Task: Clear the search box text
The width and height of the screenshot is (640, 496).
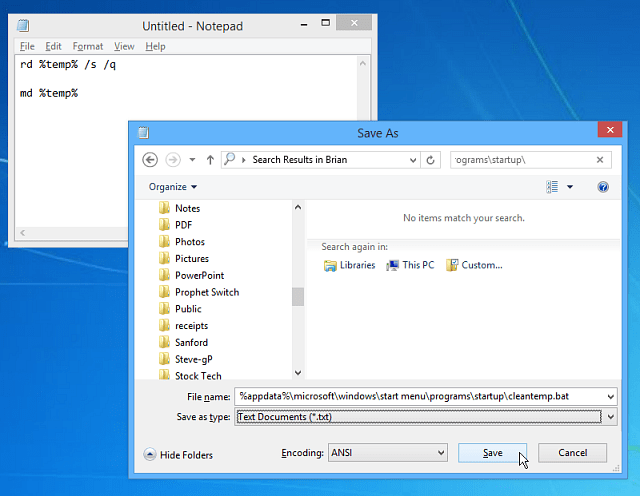Action: 600,160
